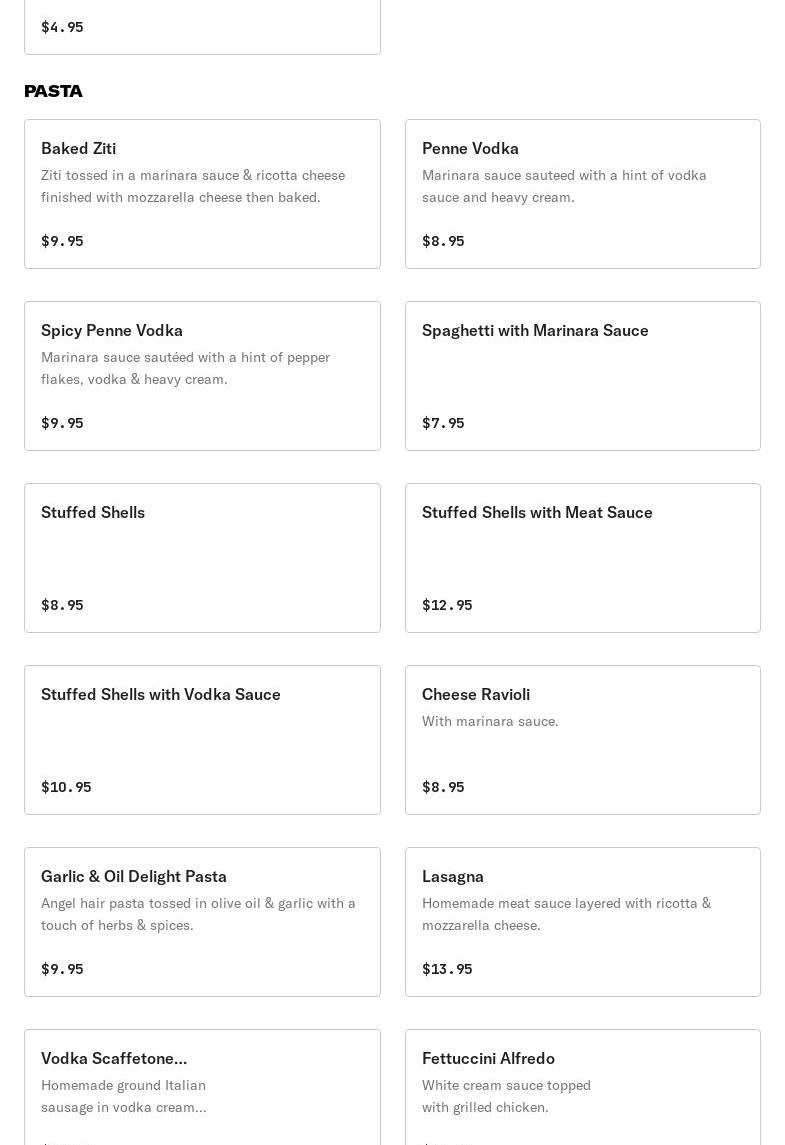The height and width of the screenshot is (1145, 785).
Task: Click the Penne Vodka description text
Action: click(564, 186)
